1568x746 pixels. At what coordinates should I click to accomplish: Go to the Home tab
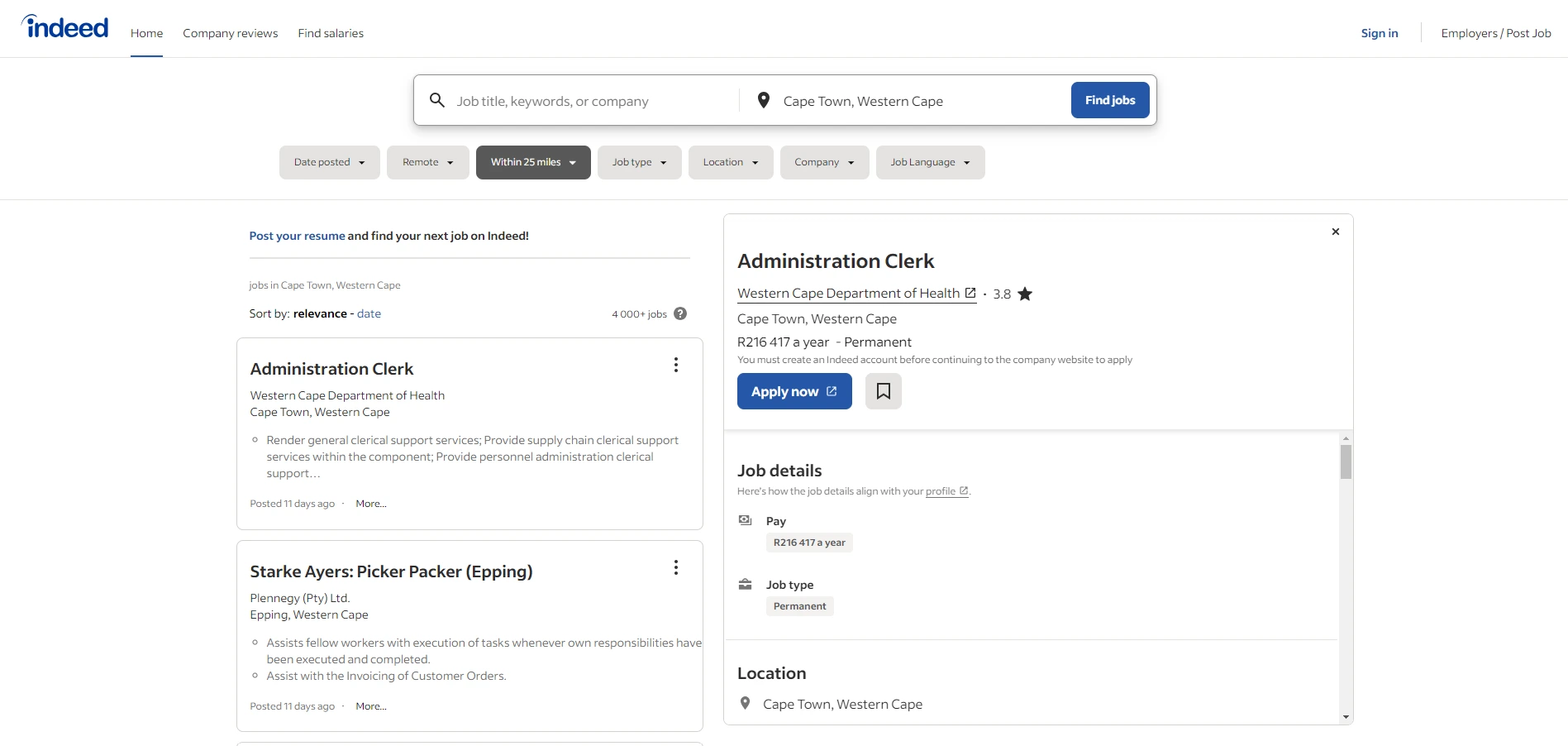(x=146, y=33)
